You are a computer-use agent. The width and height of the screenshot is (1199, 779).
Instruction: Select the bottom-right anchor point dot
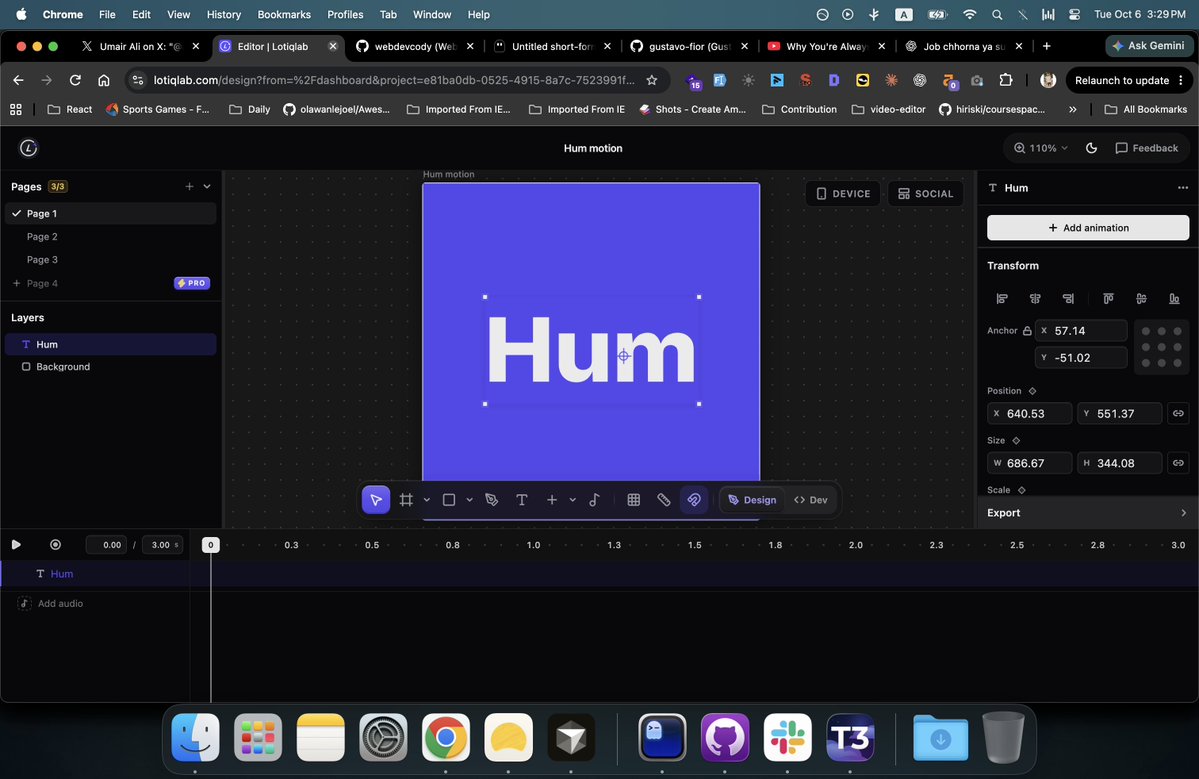tap(1178, 363)
